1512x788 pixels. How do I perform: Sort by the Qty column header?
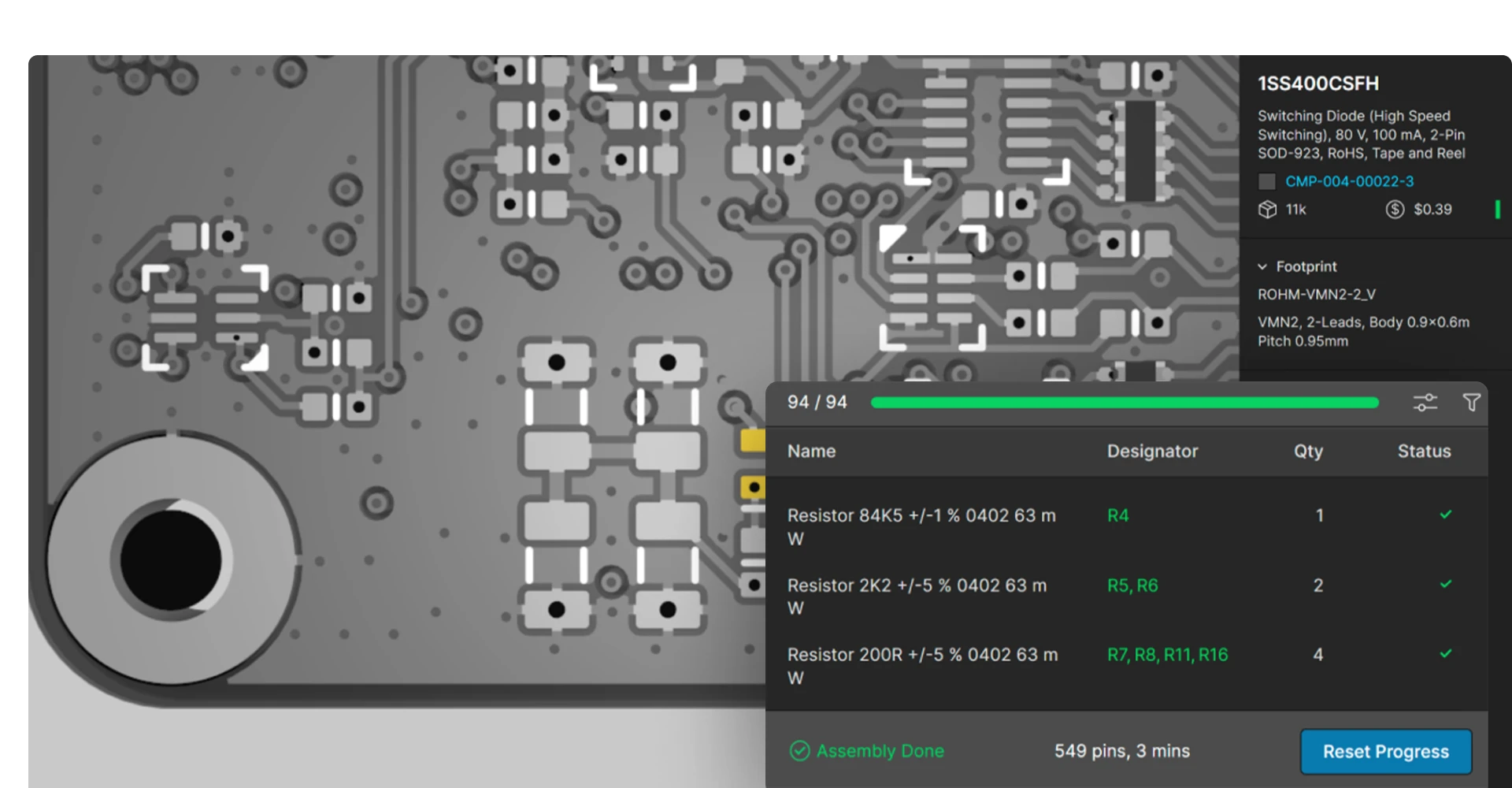point(1308,451)
